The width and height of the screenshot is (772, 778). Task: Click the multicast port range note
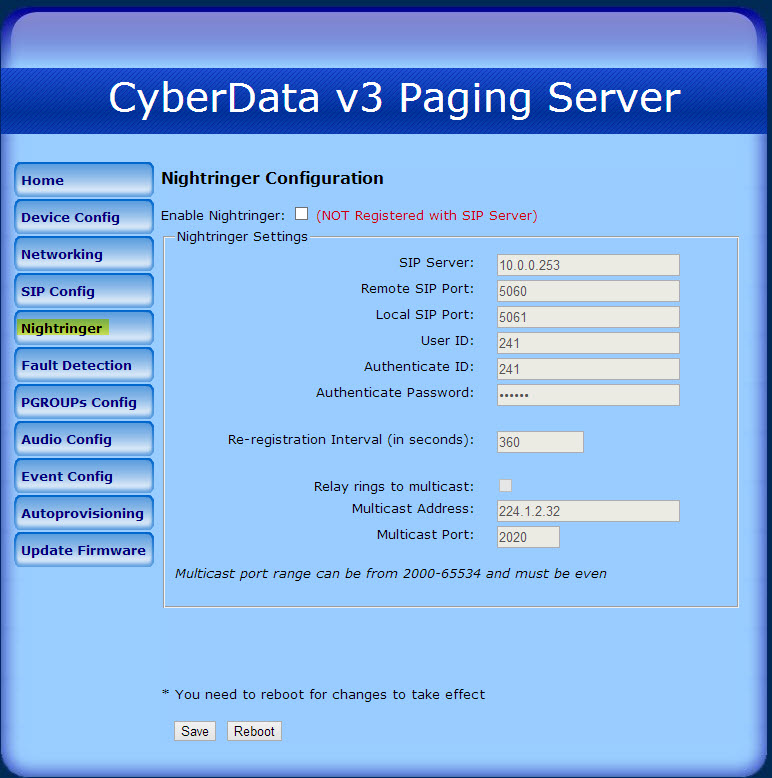click(x=390, y=574)
